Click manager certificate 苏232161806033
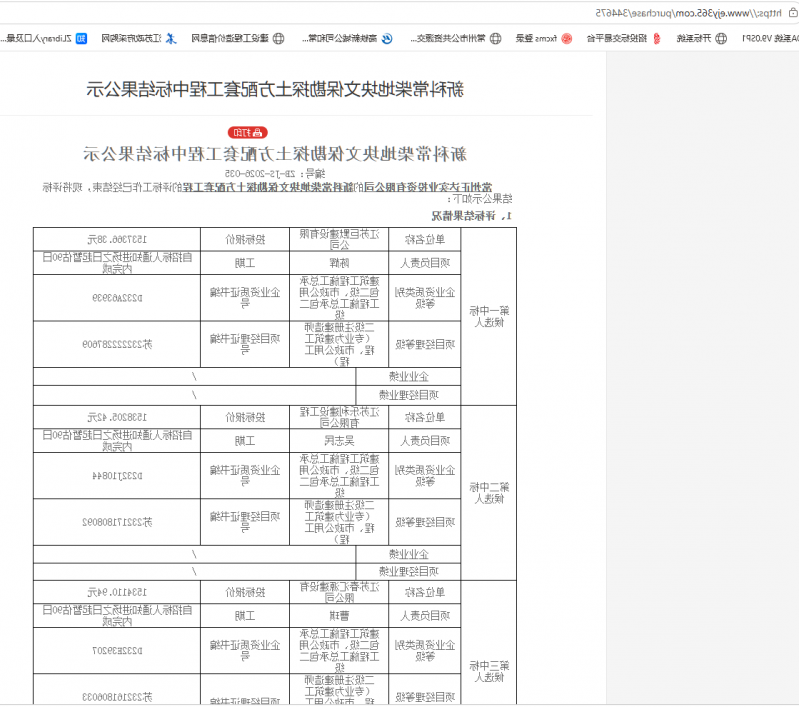 coord(117,697)
